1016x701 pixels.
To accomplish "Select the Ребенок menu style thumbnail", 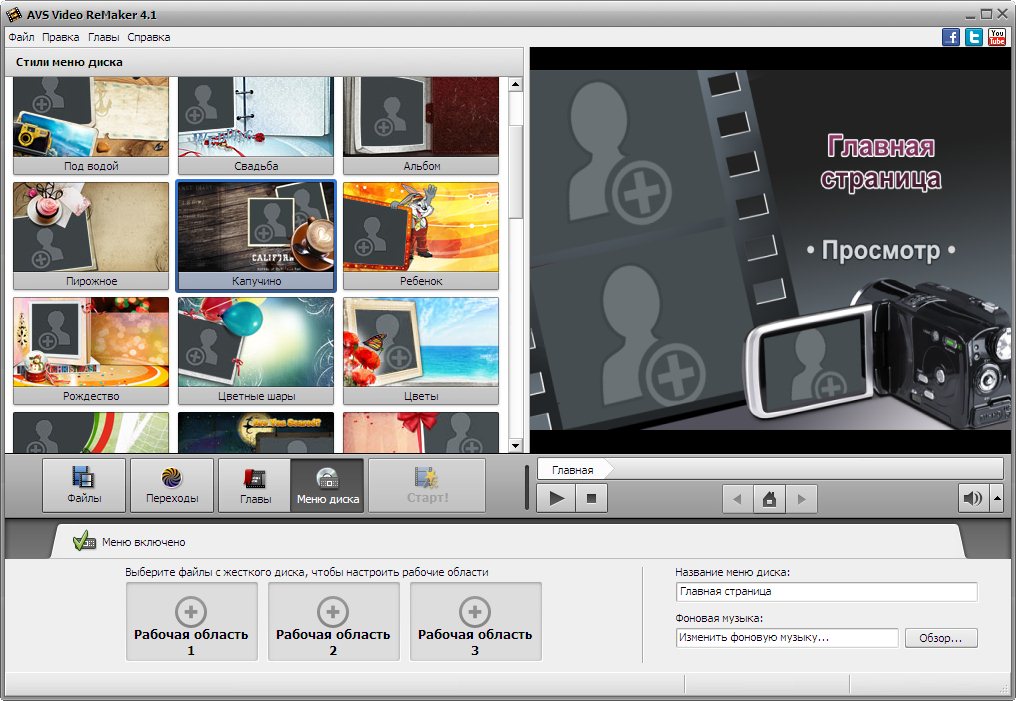I will [x=420, y=235].
